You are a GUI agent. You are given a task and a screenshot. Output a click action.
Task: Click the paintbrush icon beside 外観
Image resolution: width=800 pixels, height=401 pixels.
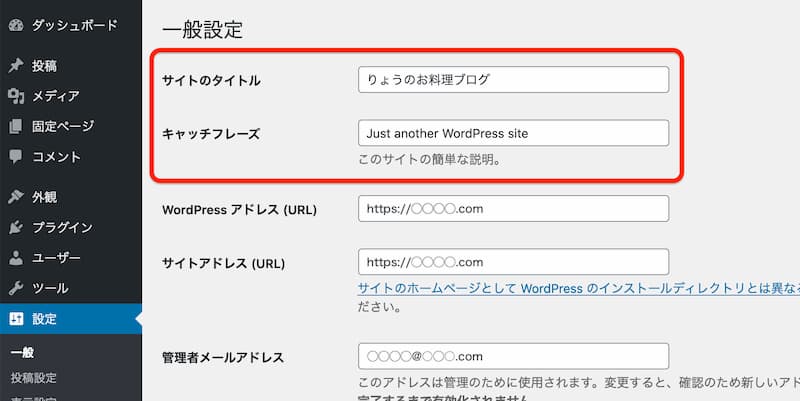[16, 197]
